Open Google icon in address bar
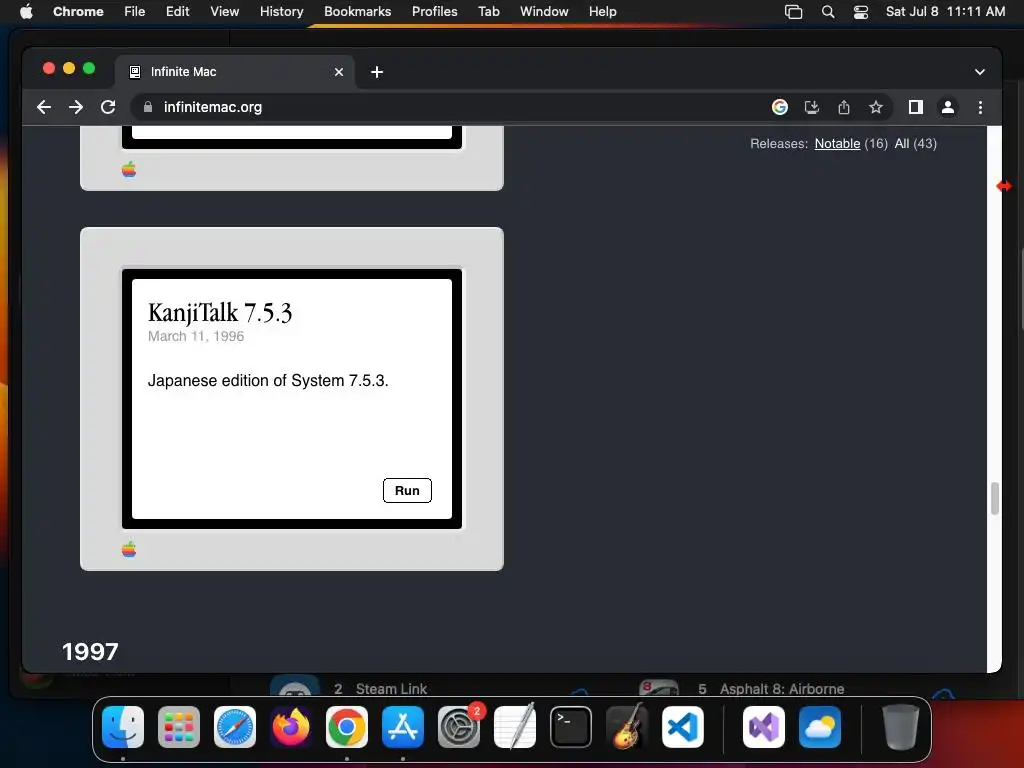Screen dimensions: 1024x768 [780, 107]
